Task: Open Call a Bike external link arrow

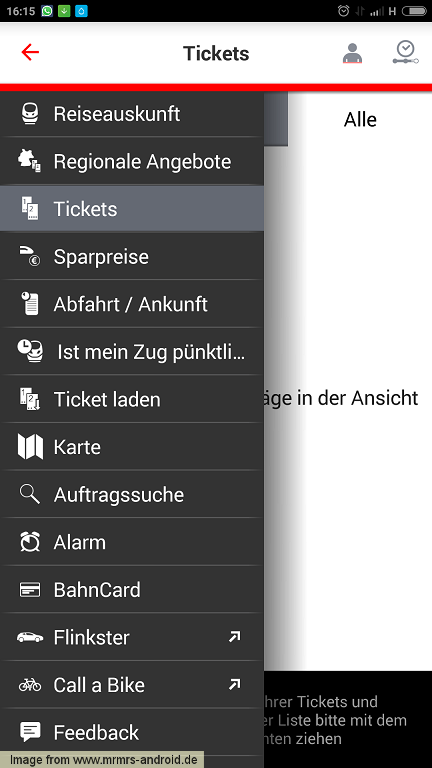Action: point(235,684)
